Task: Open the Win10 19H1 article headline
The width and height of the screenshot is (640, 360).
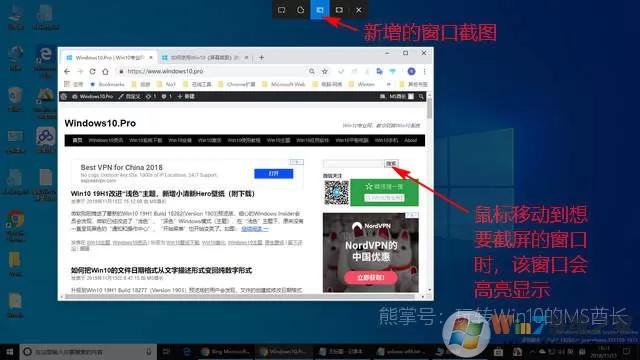Action: 162,193
